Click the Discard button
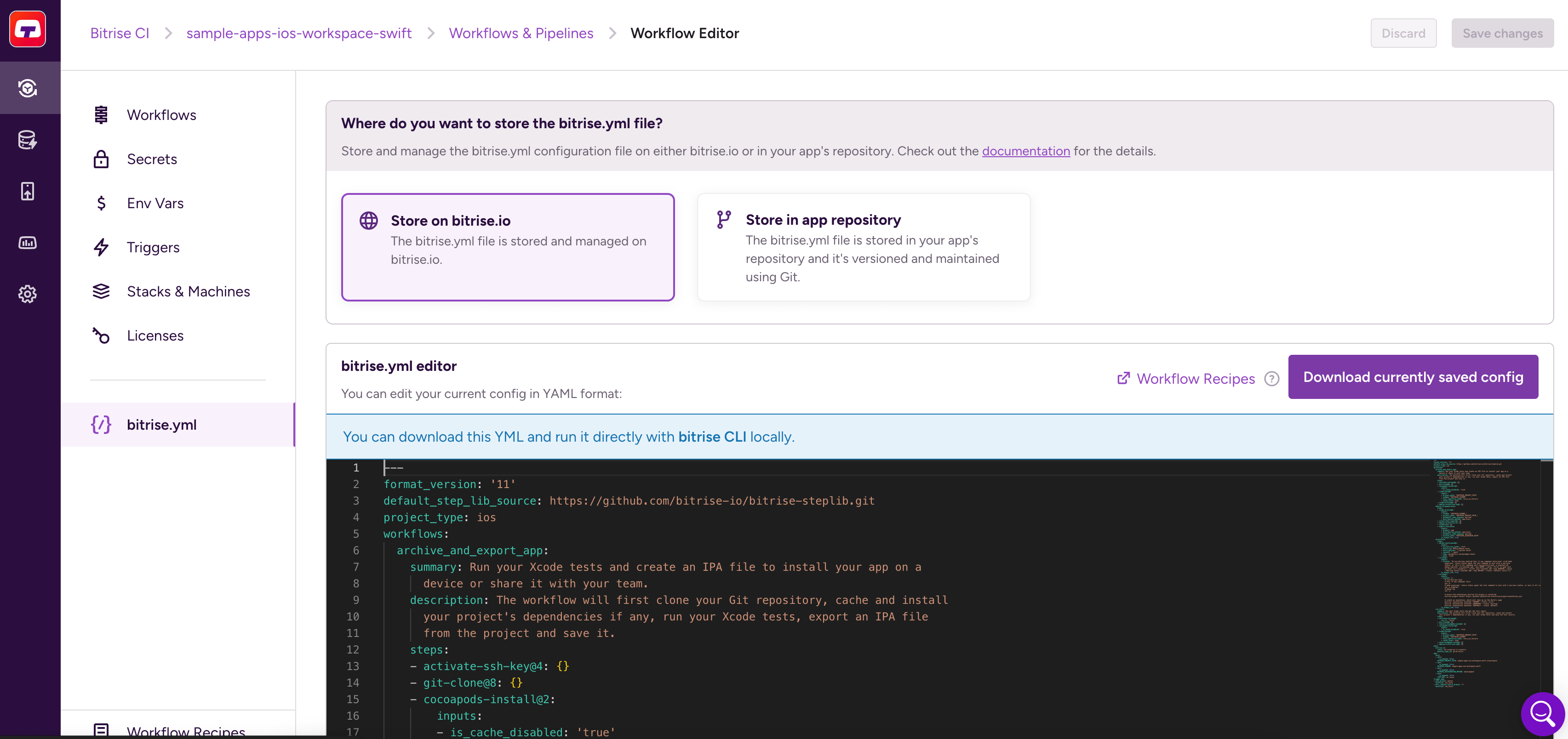Image resolution: width=1568 pixels, height=739 pixels. click(x=1403, y=33)
